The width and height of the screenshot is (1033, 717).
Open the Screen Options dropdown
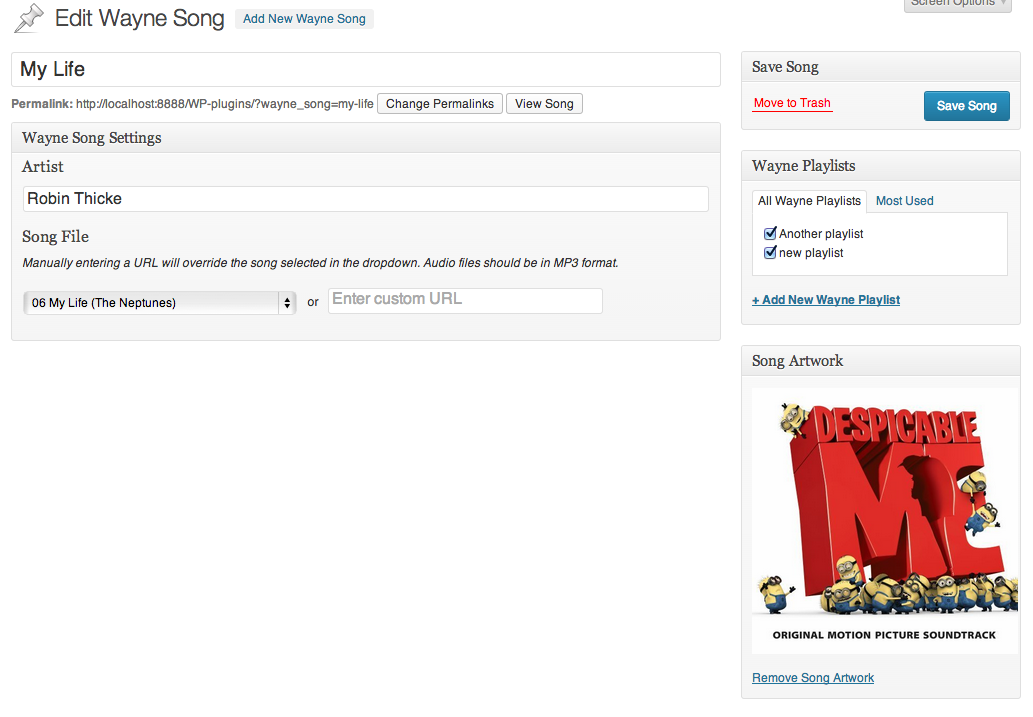click(x=958, y=4)
